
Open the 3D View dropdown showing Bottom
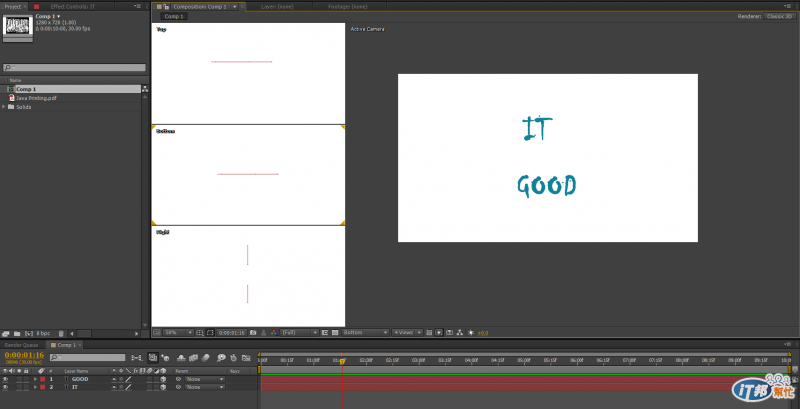tap(365, 333)
